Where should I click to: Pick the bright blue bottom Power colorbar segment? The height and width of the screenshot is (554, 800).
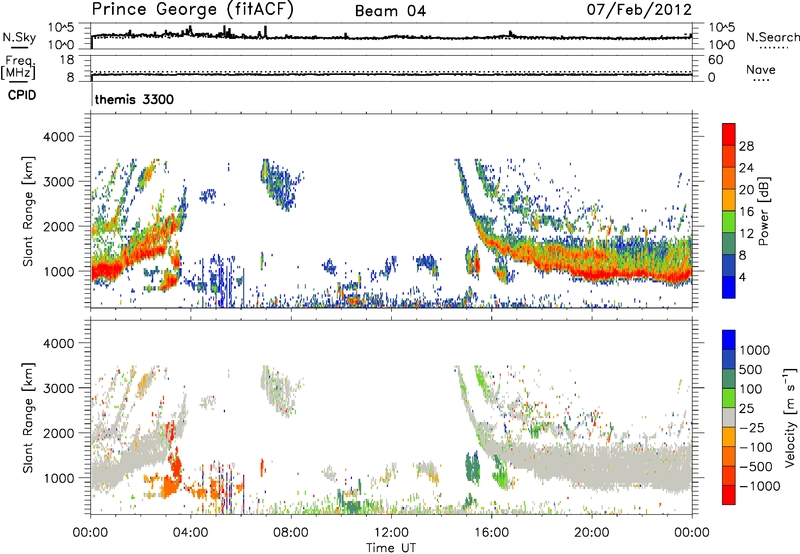click(729, 288)
